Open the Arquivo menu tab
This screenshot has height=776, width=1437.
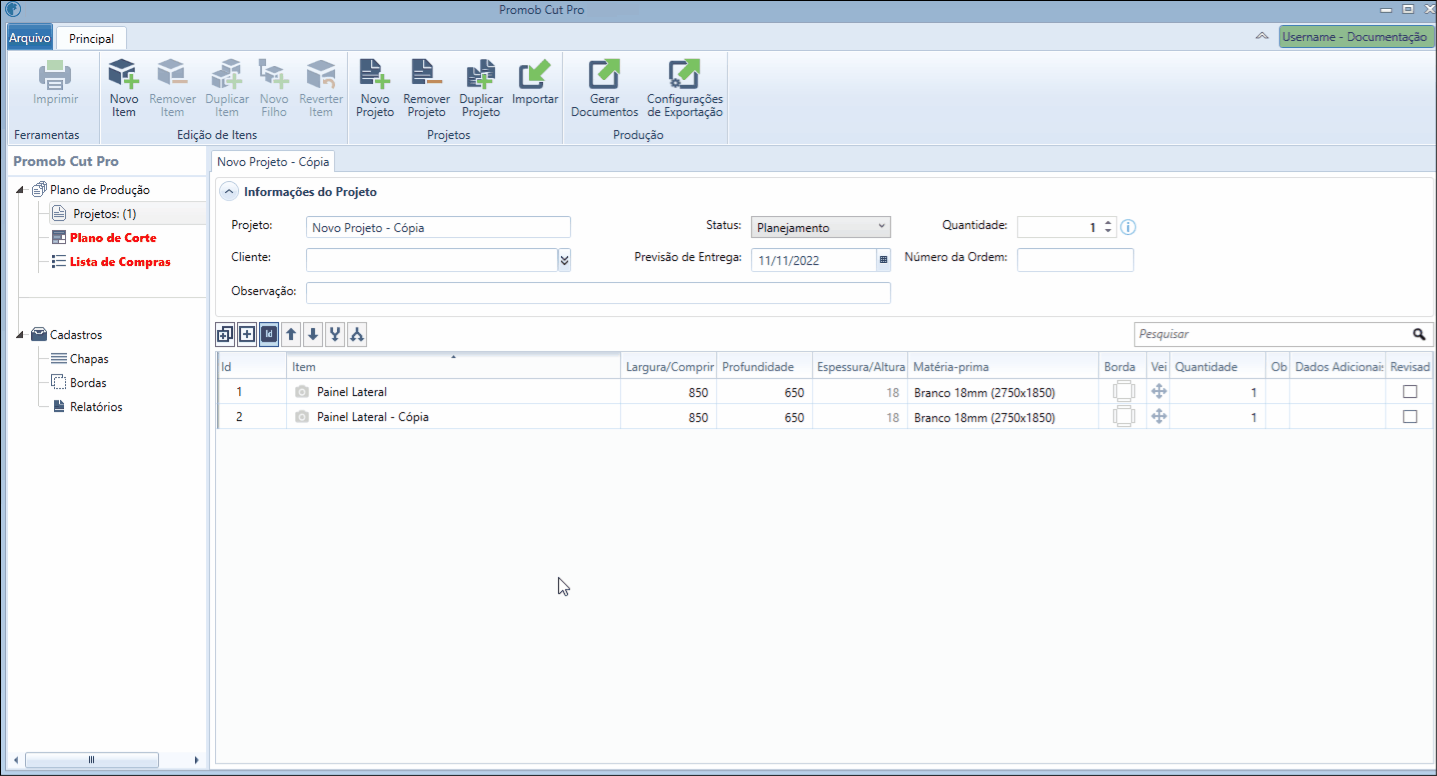pos(30,38)
